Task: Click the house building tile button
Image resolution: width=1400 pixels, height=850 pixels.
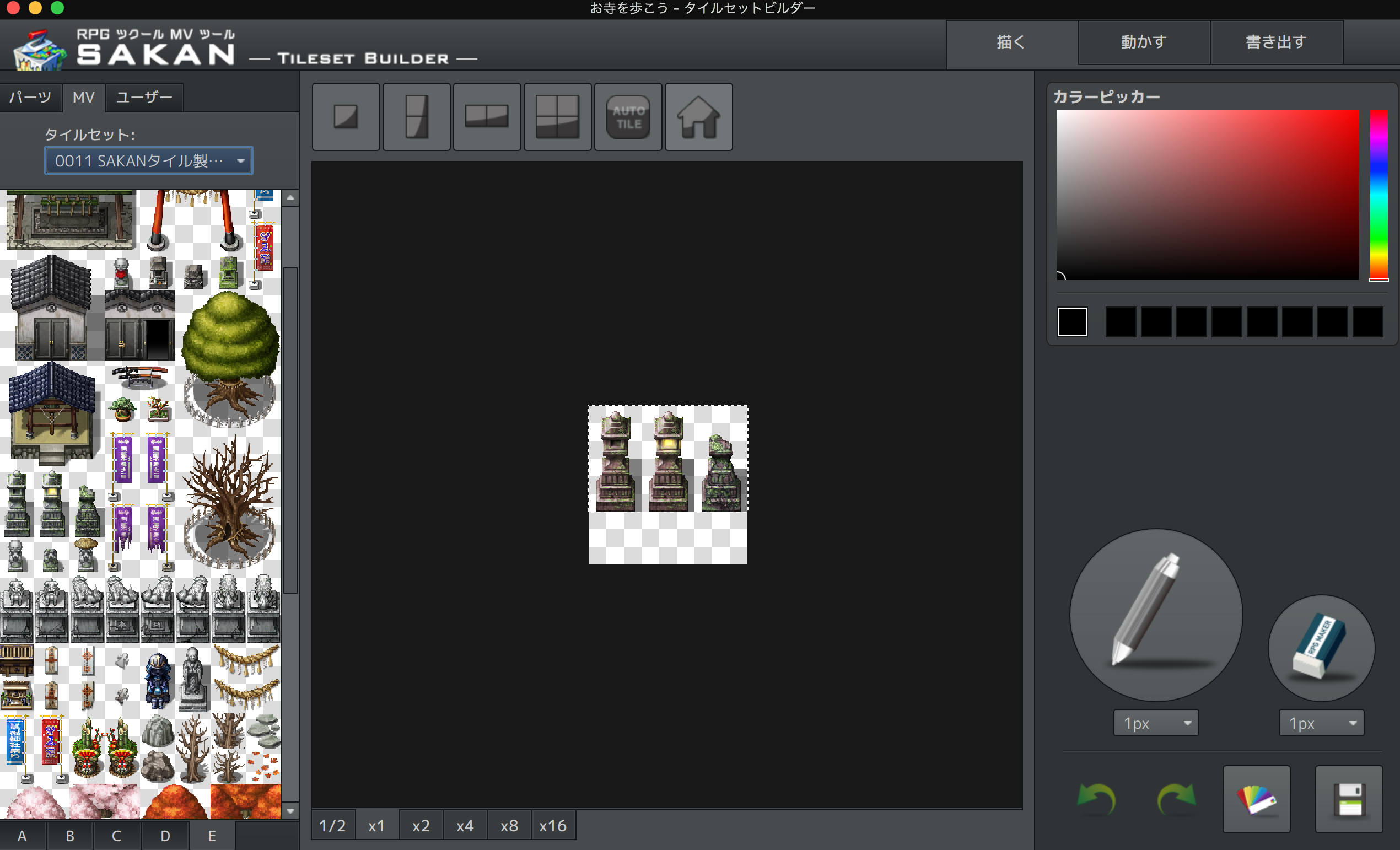Action: pos(698,117)
